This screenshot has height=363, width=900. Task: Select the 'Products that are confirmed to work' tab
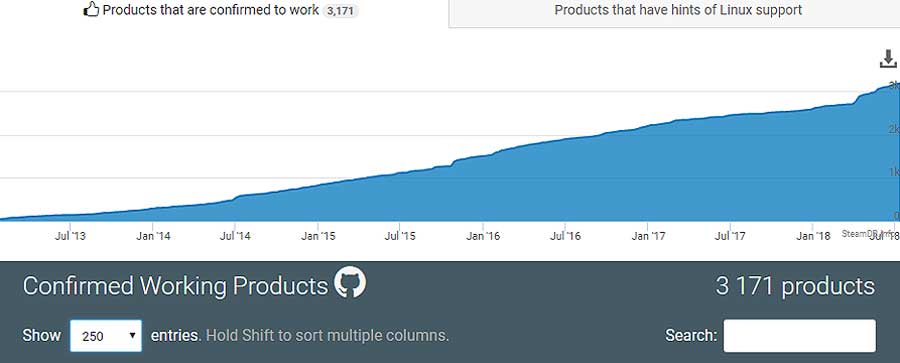(221, 10)
